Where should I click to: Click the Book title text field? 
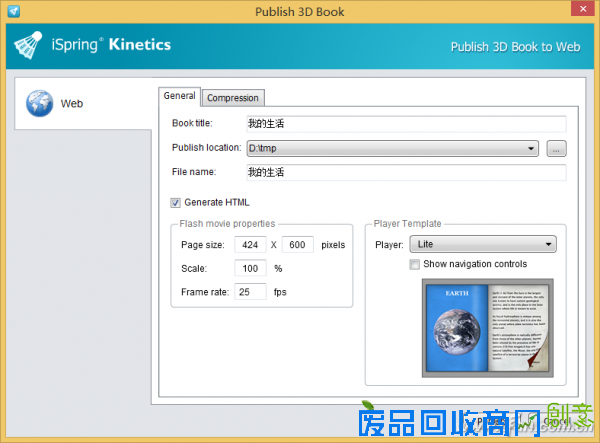(x=405, y=124)
